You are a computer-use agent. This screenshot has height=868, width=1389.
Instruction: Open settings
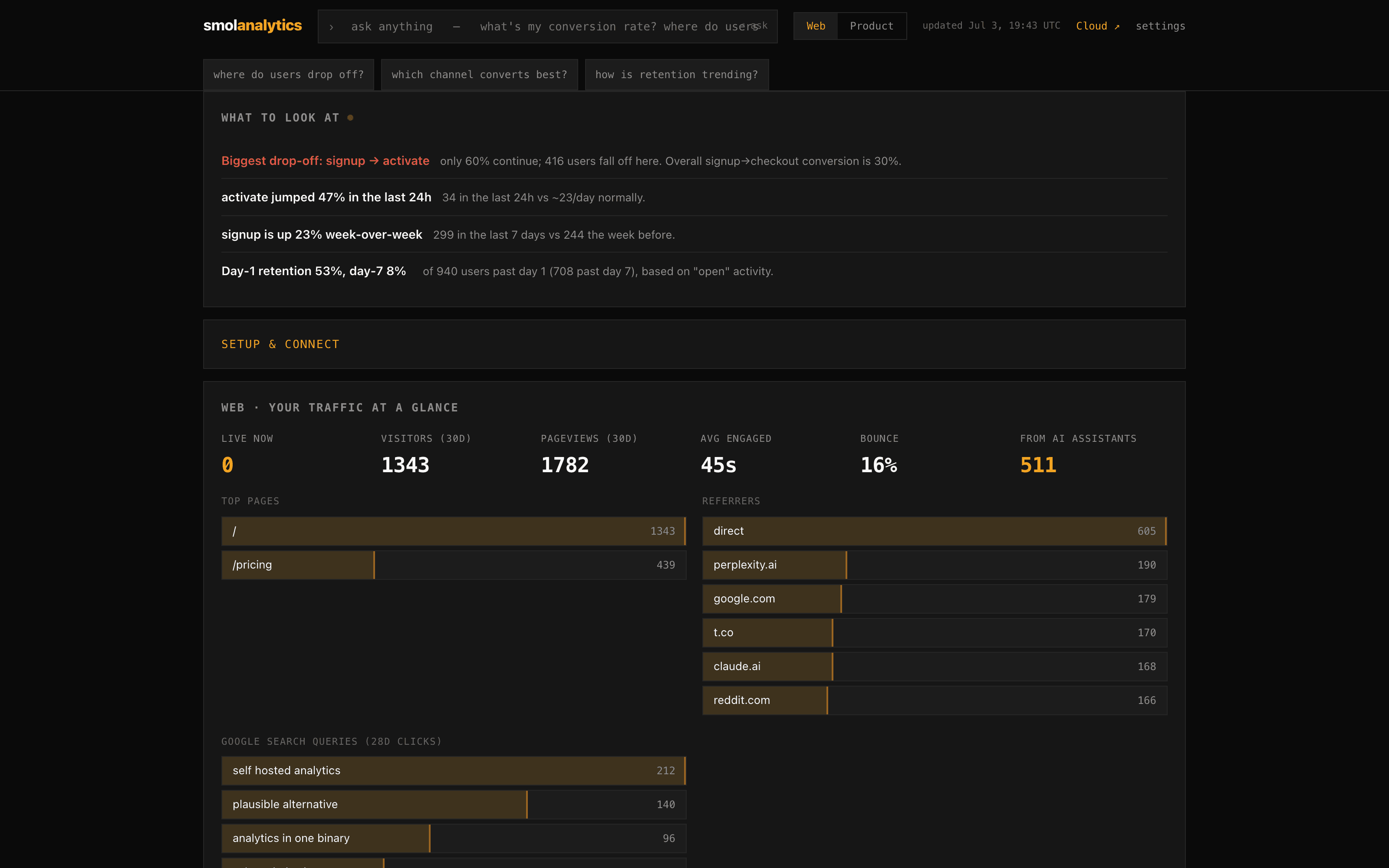pyautogui.click(x=1160, y=26)
